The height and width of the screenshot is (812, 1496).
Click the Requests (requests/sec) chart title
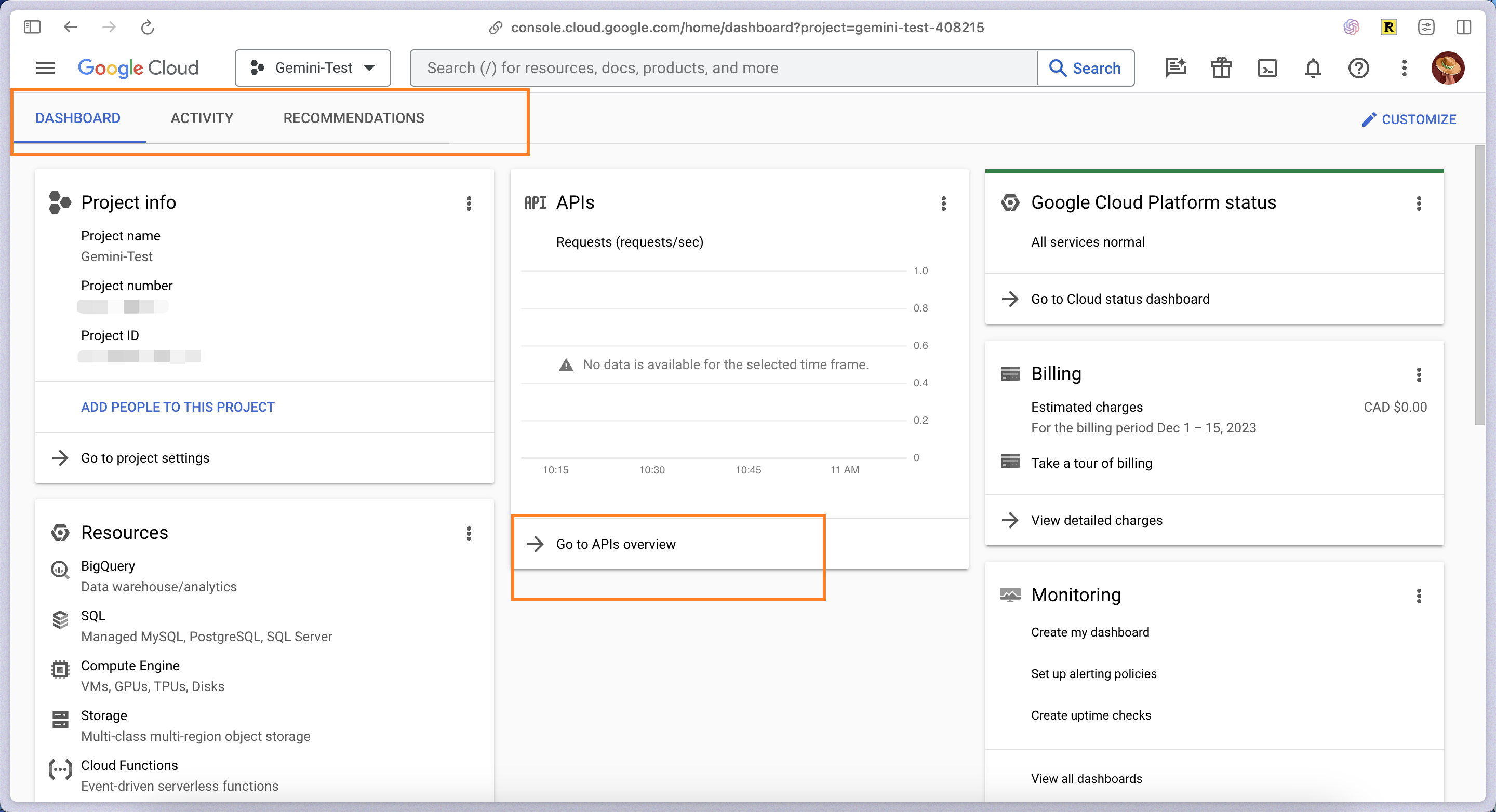point(630,242)
